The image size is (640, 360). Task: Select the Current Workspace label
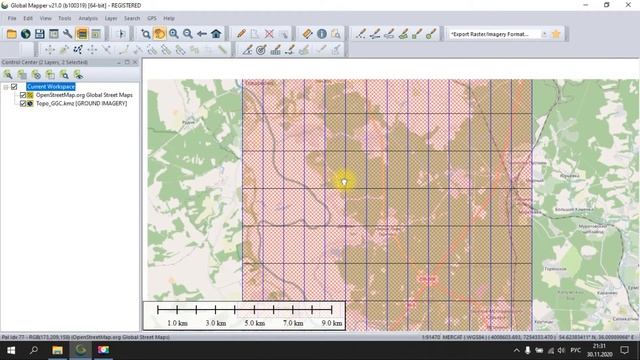(51, 87)
